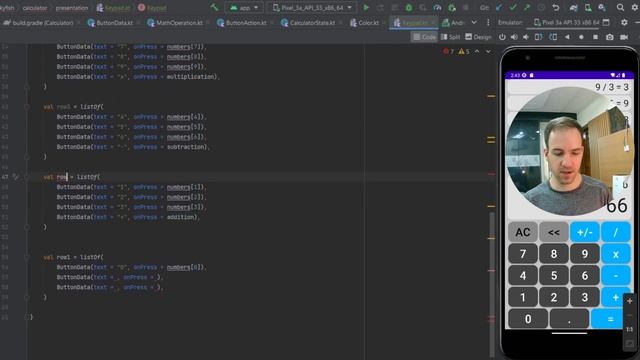Tap the 8 key on calculator
Image resolution: width=640 pixels, height=360 pixels.
point(553,254)
